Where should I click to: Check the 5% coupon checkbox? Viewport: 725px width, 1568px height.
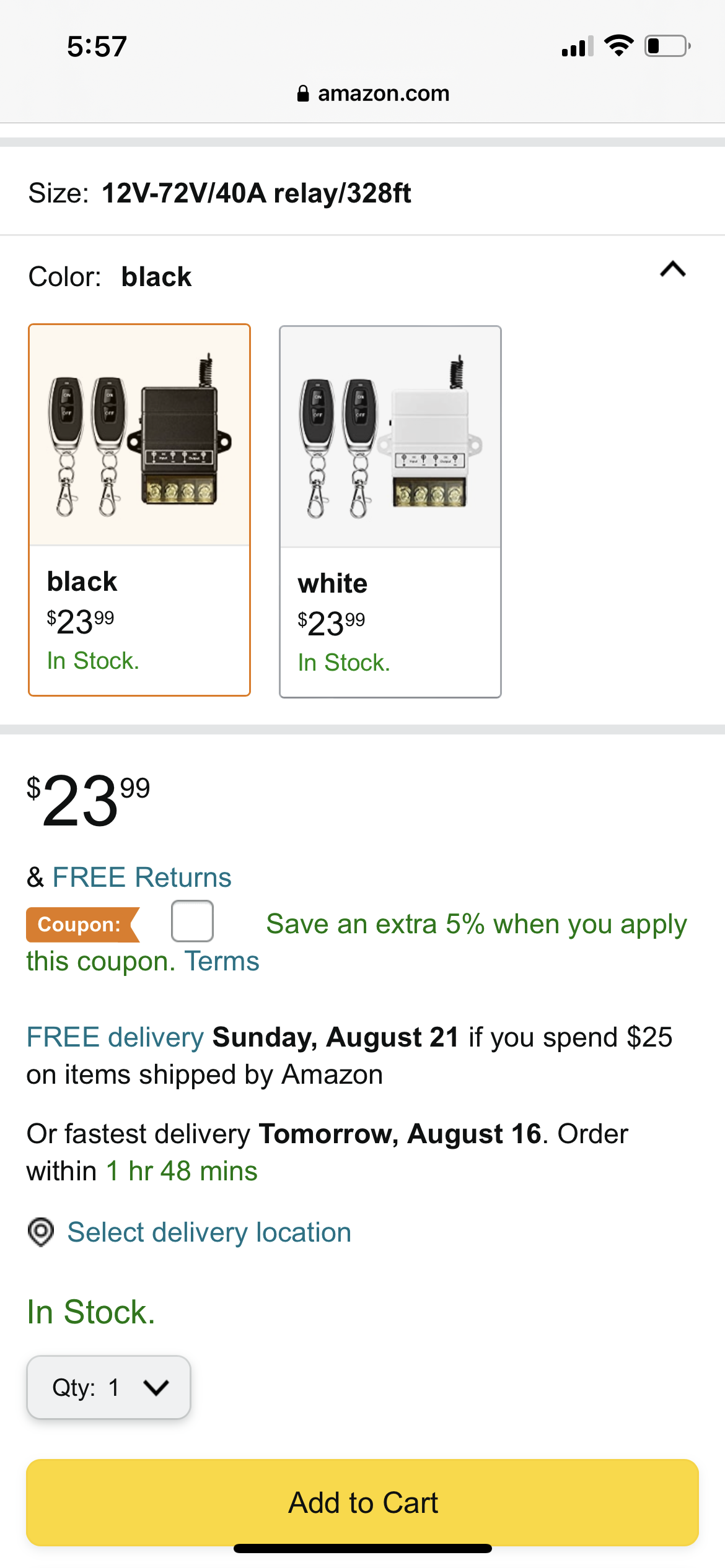[192, 921]
